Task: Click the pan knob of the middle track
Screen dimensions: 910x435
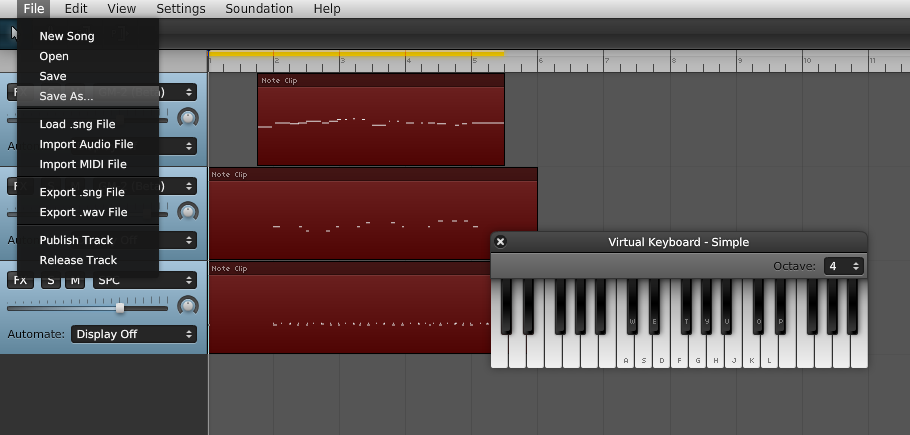Action: 187,212
